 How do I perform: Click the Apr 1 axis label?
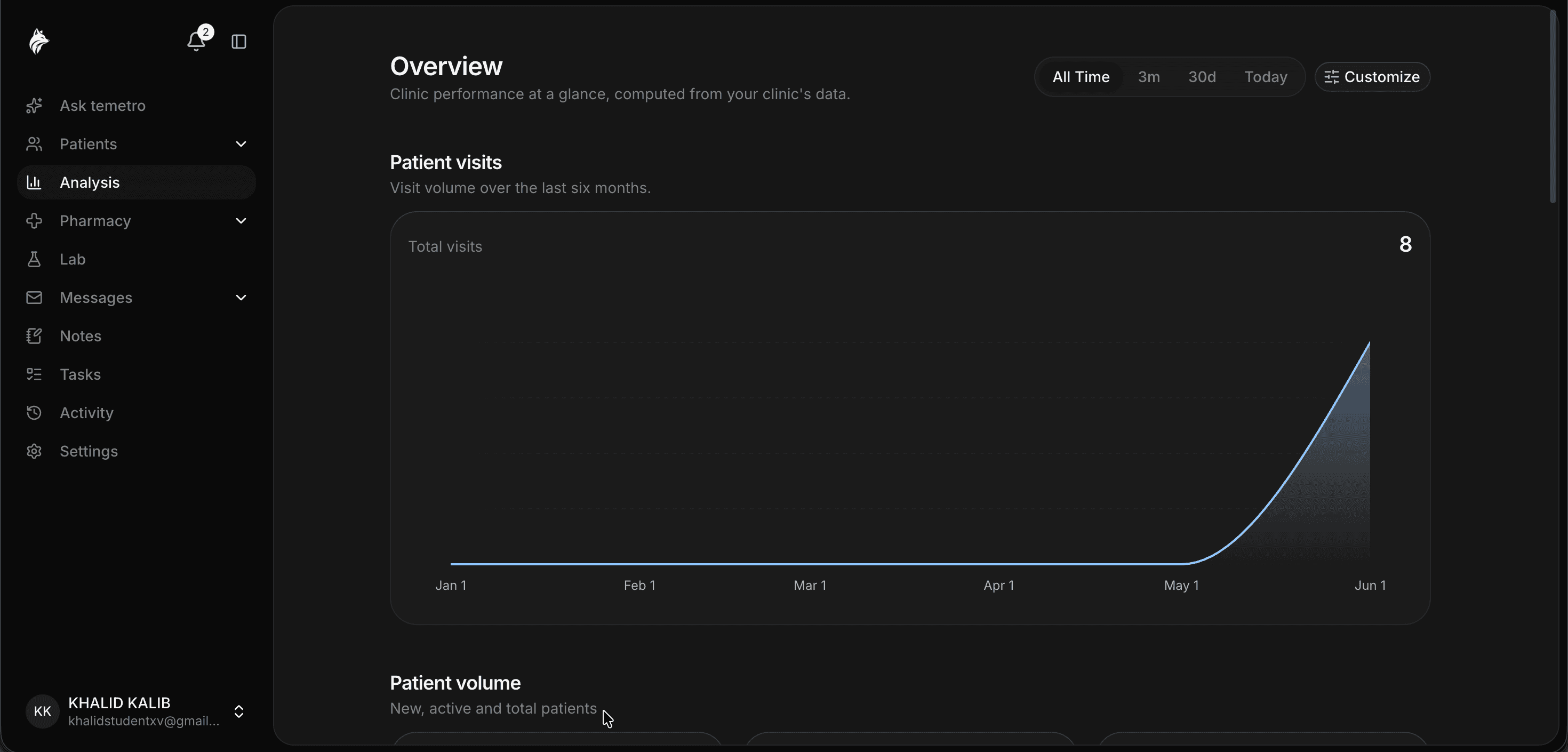(x=998, y=585)
